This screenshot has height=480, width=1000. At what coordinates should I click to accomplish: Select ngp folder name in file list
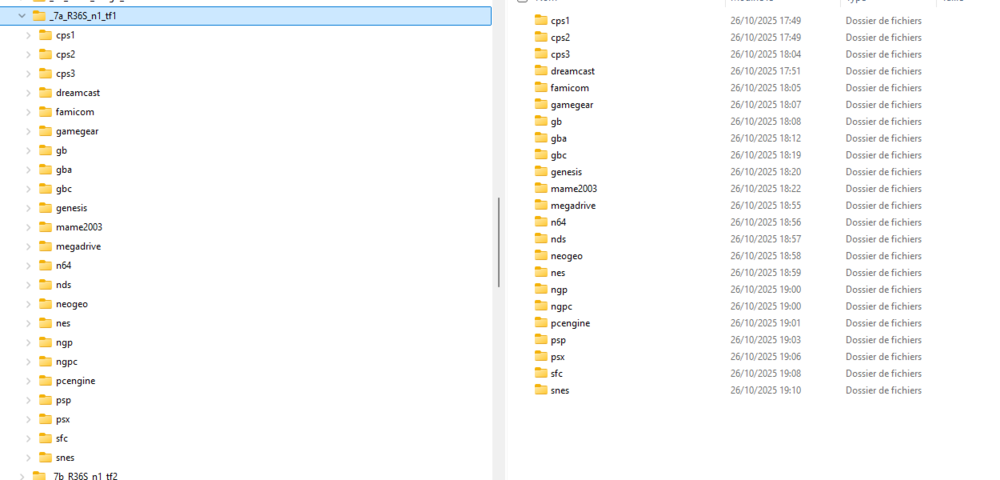pos(559,289)
